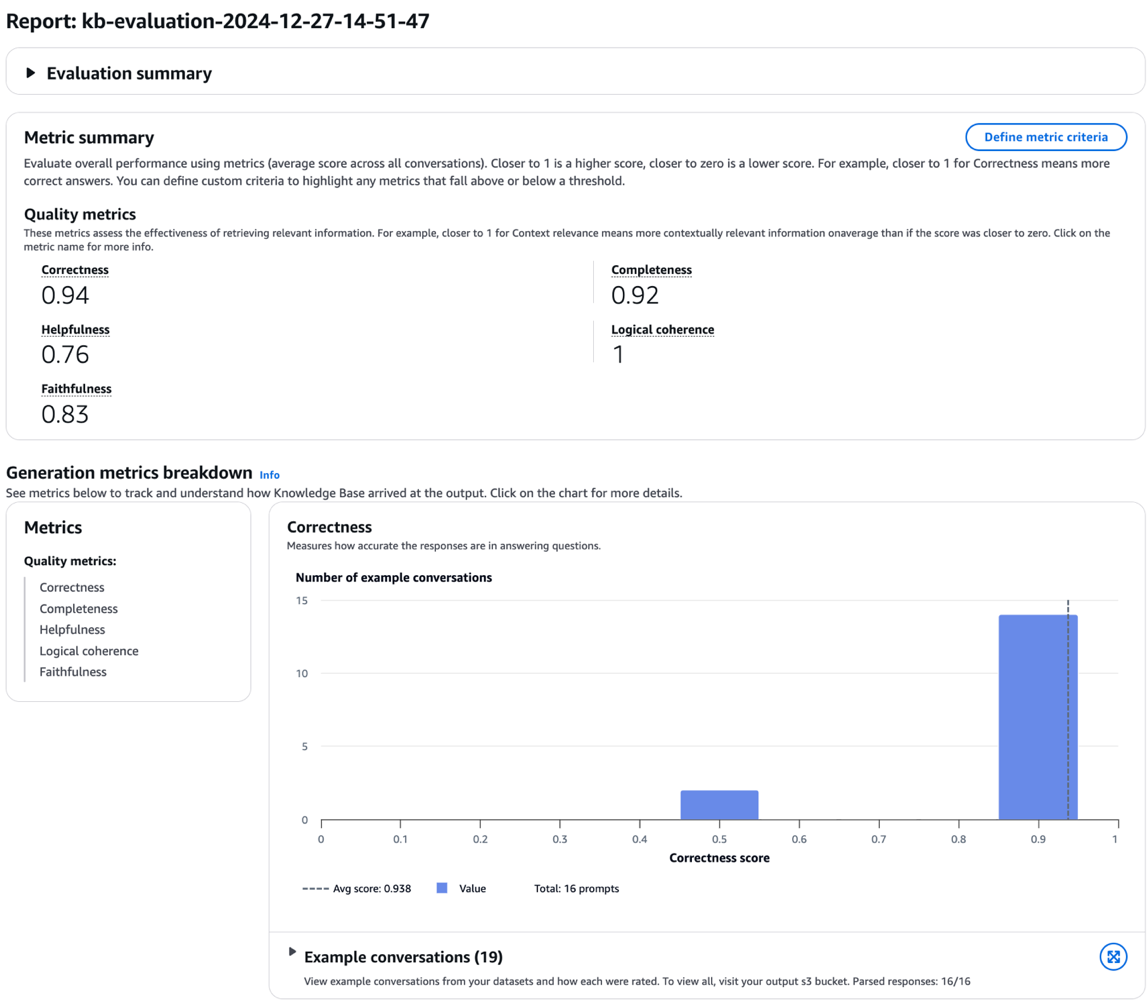This screenshot has height=1000, width=1147.
Task: Click the Quality metrics: heading in Metrics panel
Action: pyautogui.click(x=70, y=561)
